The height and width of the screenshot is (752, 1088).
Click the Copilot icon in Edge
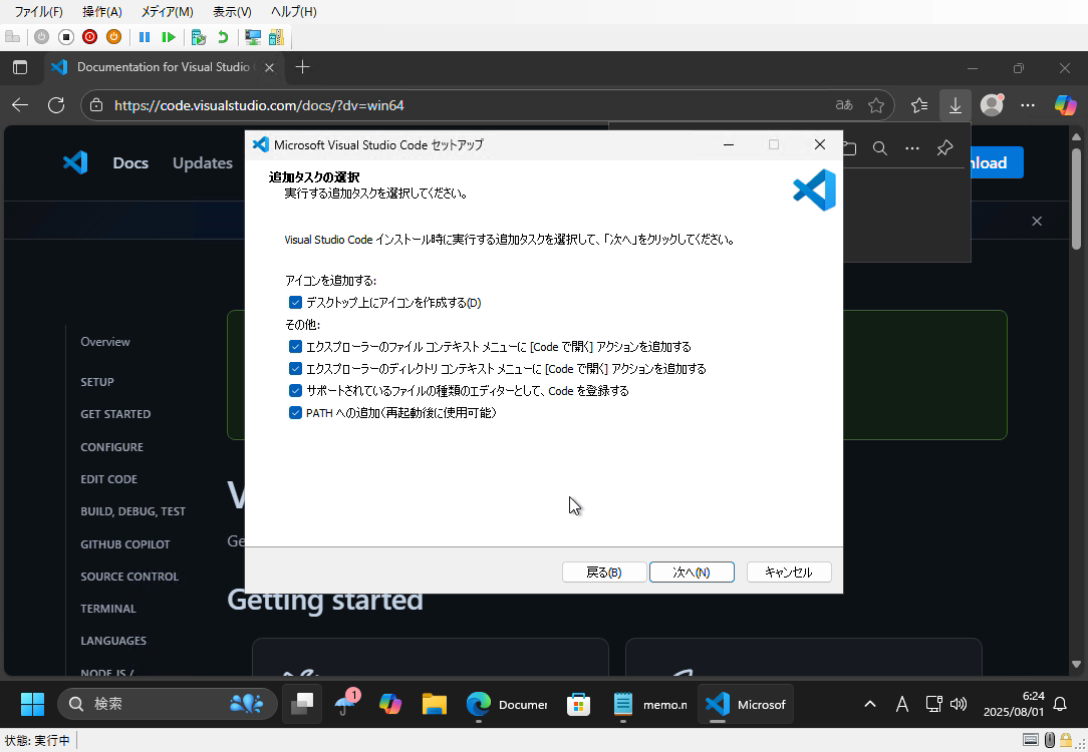point(1065,105)
